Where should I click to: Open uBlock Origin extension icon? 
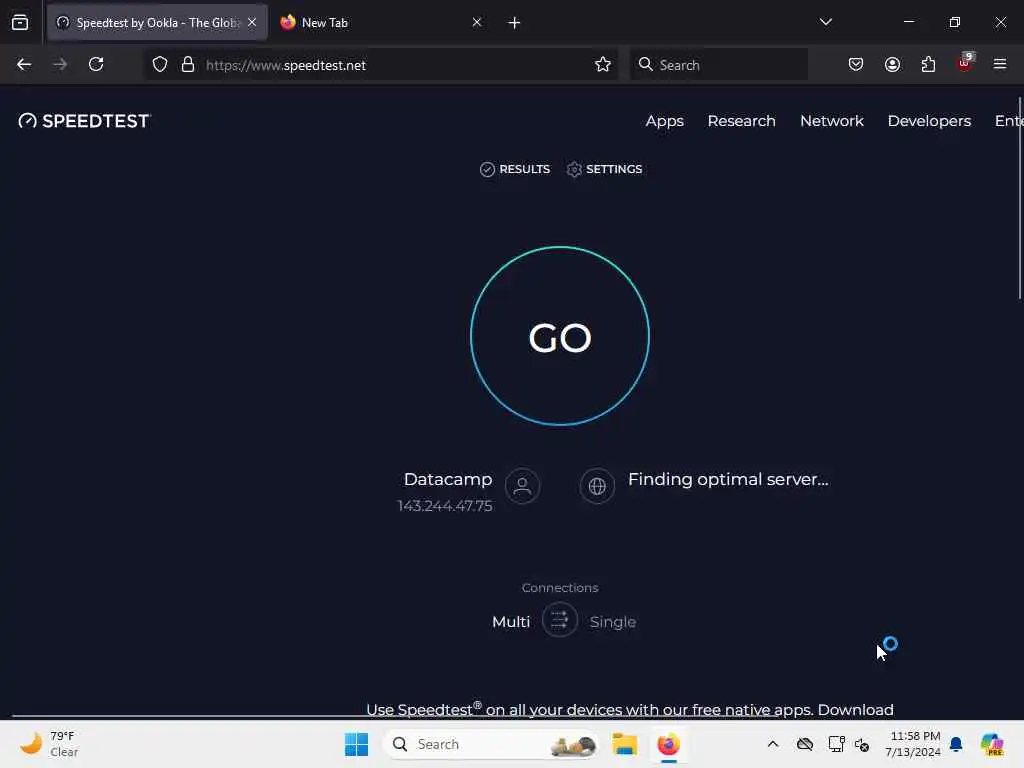(x=965, y=63)
